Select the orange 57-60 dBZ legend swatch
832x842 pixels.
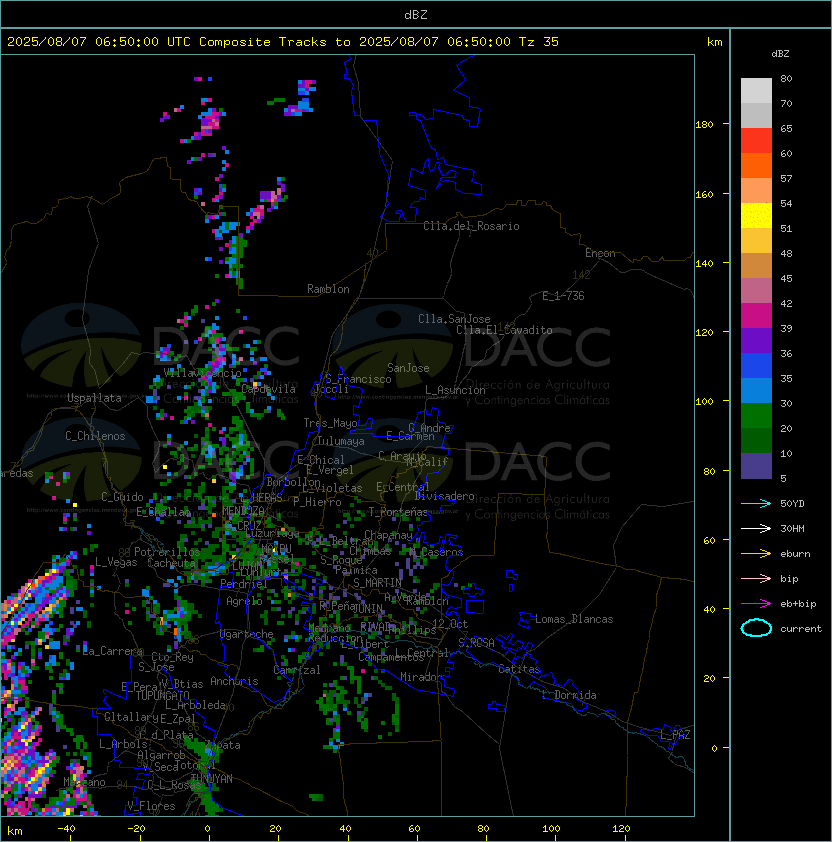point(756,166)
